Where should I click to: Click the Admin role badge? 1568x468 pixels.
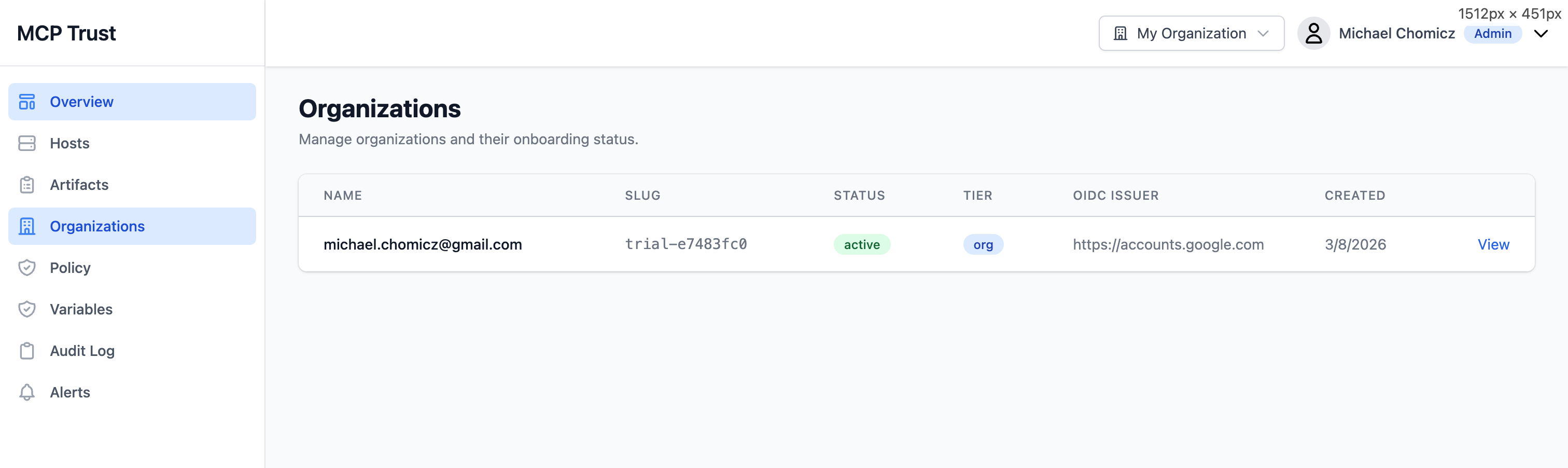pyautogui.click(x=1492, y=34)
